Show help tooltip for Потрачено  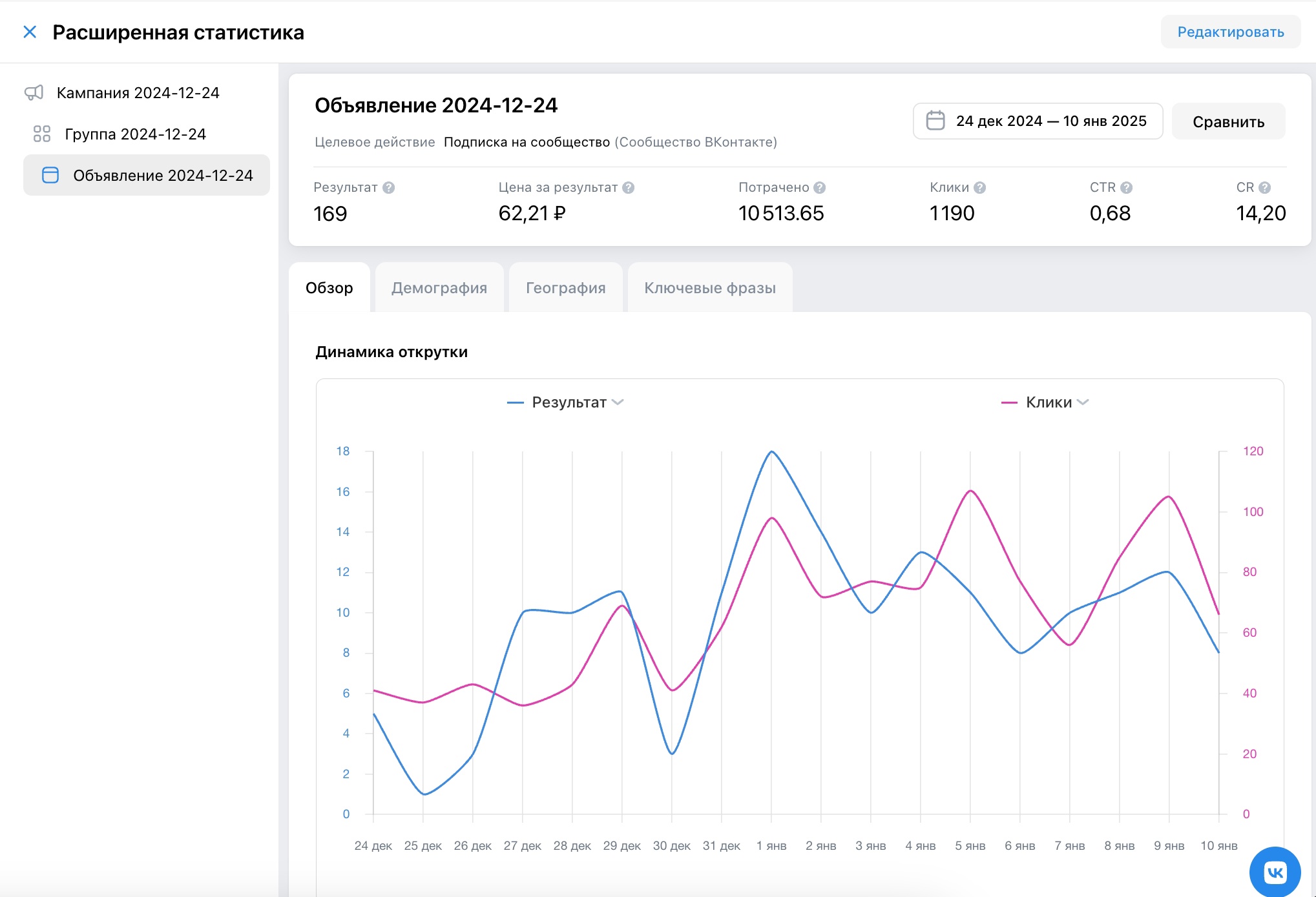point(820,188)
